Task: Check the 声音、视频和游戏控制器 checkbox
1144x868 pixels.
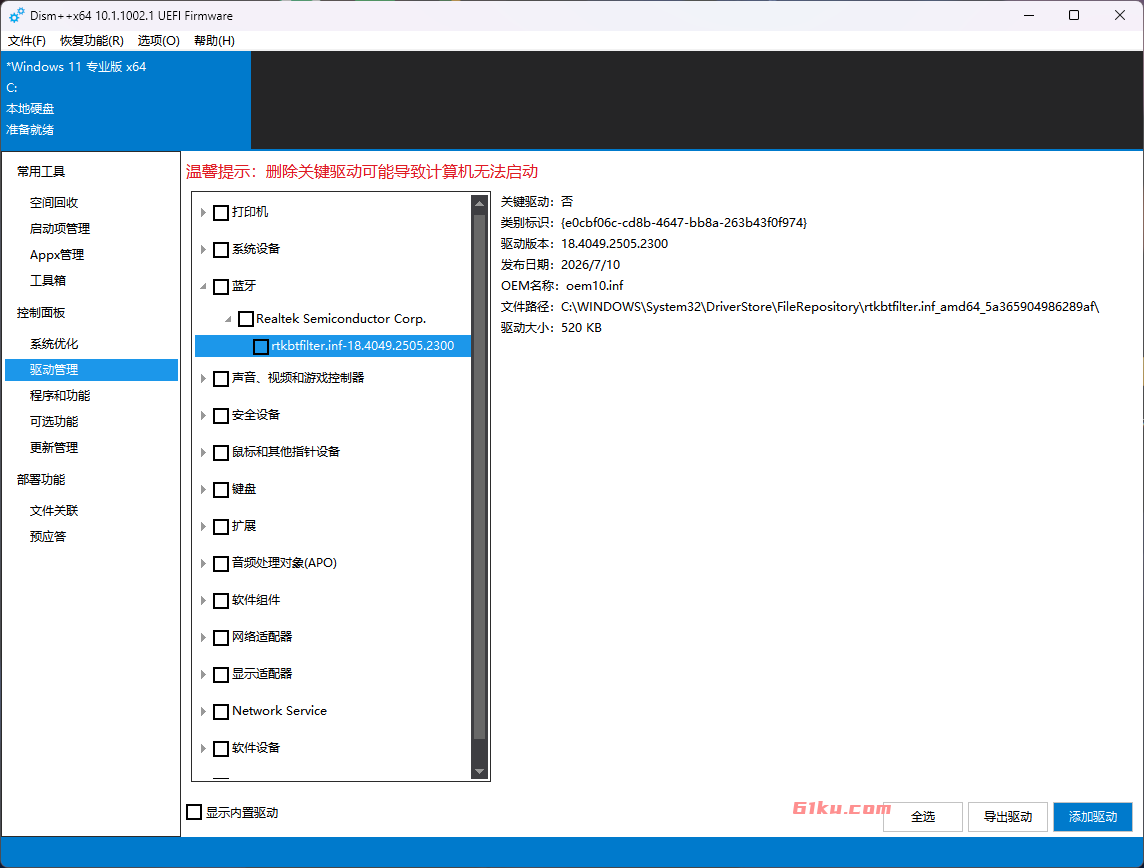Action: point(221,379)
